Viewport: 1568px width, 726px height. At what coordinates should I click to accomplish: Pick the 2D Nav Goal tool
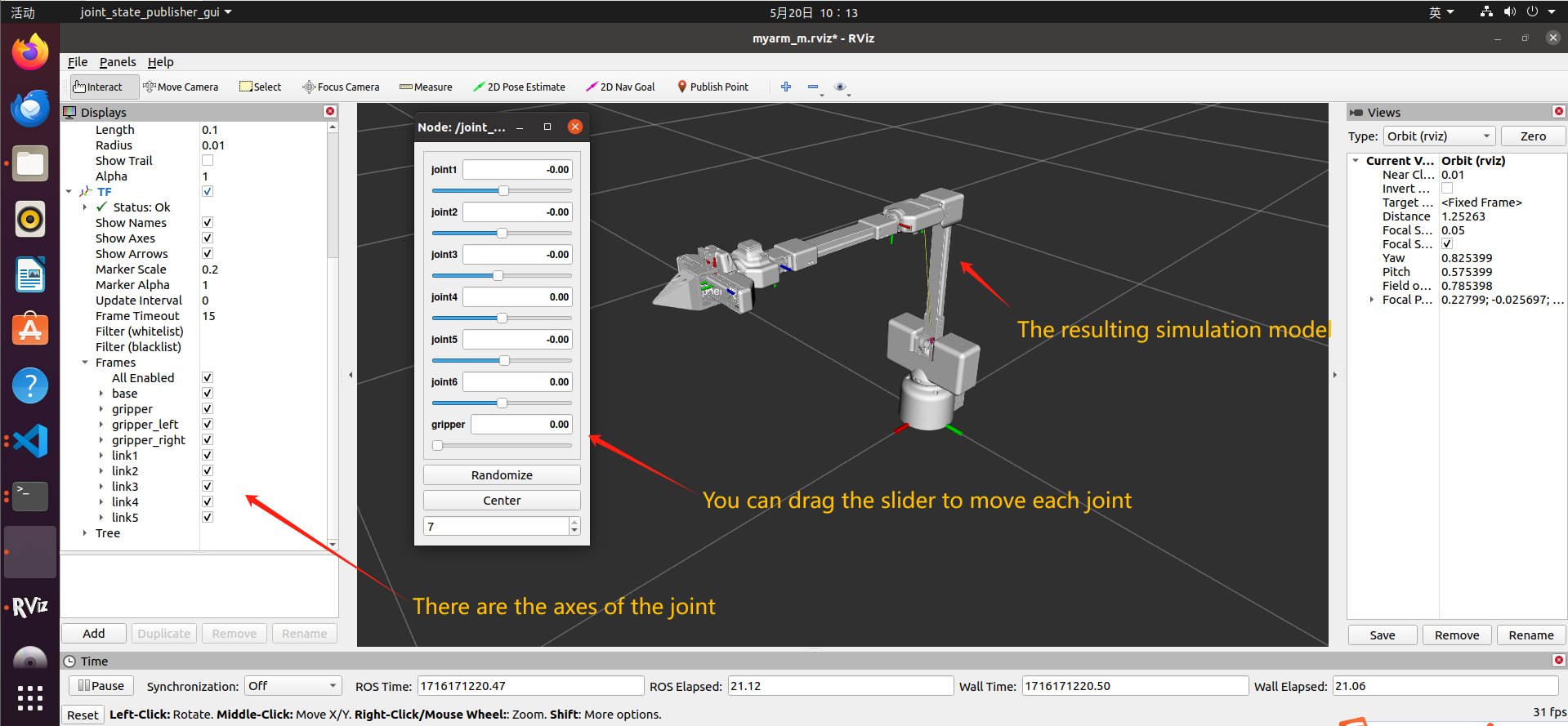620,87
